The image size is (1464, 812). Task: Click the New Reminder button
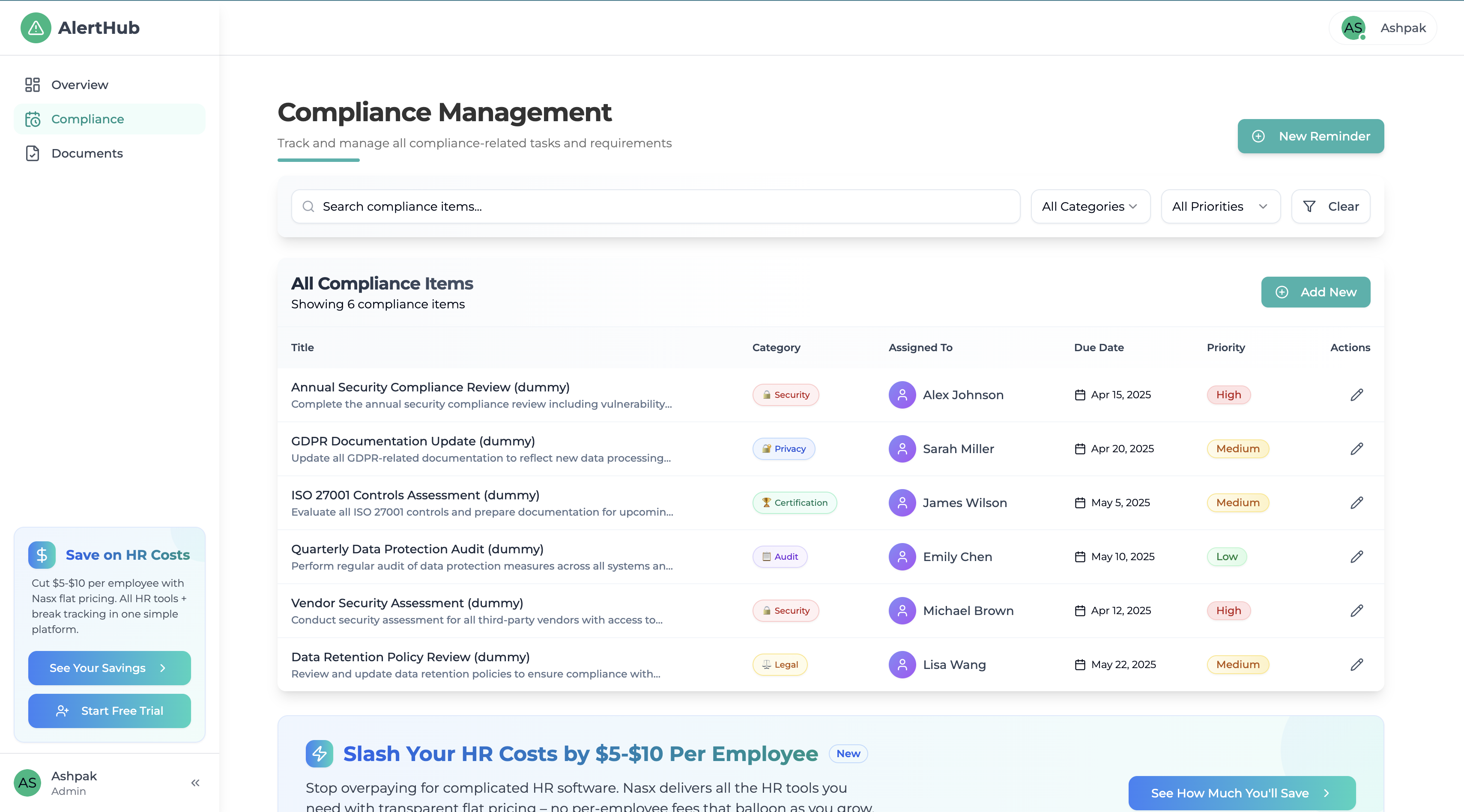pos(1311,136)
